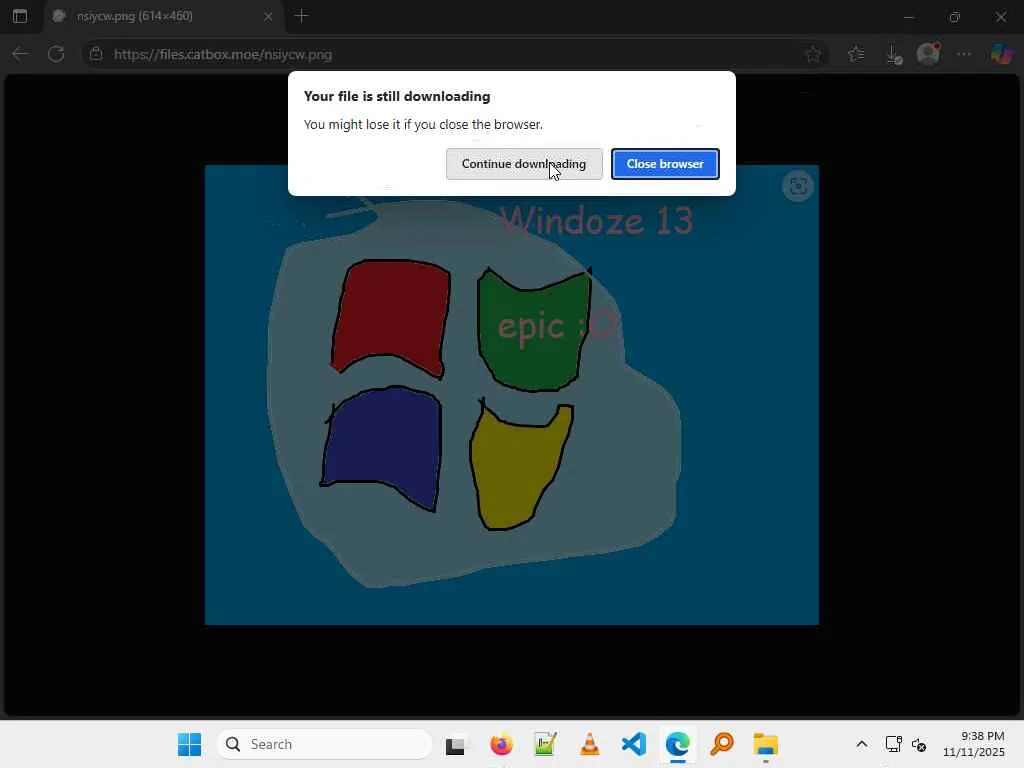Image resolution: width=1024 pixels, height=768 pixels.
Task: Launch Firefox from the taskbar
Action: tap(501, 744)
